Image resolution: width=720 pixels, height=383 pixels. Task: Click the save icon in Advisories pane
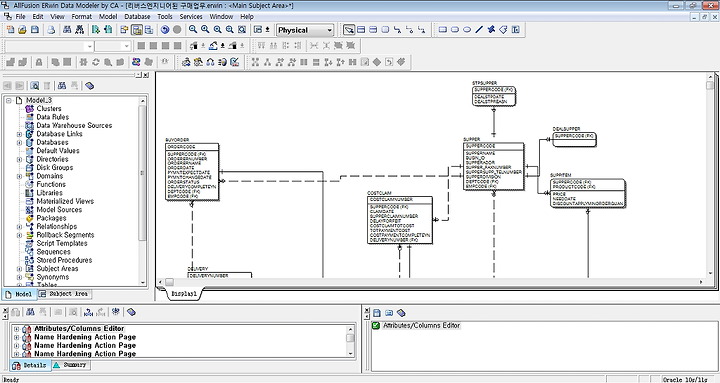point(377,313)
